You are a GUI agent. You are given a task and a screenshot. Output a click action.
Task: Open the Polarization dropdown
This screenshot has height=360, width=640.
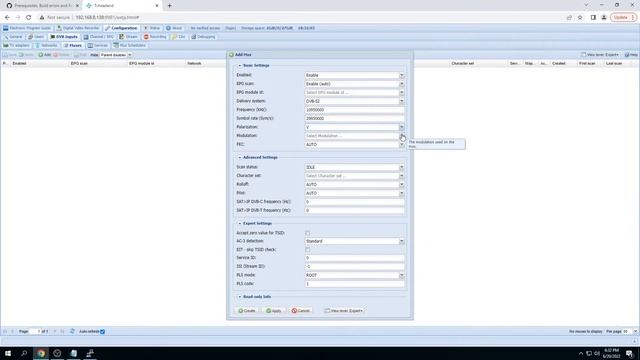(402, 127)
